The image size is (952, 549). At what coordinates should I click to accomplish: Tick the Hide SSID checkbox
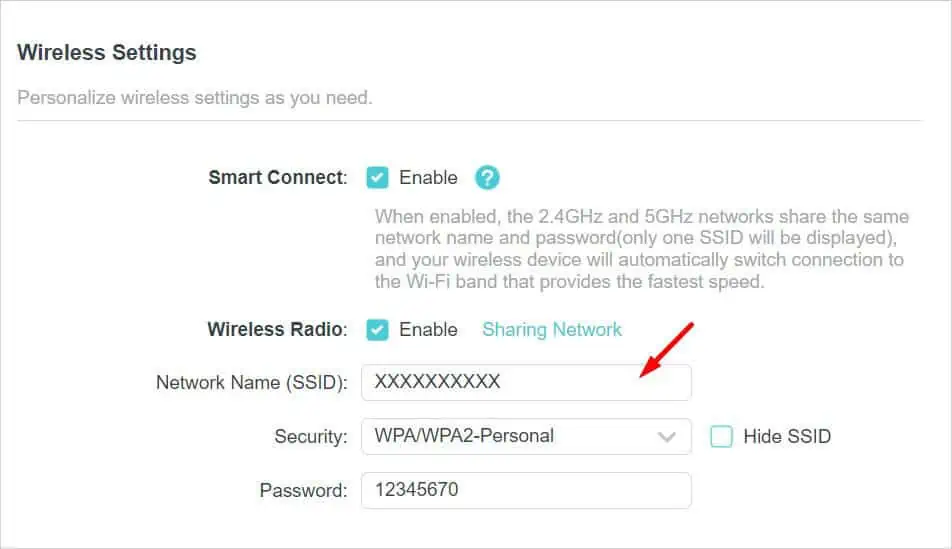721,436
